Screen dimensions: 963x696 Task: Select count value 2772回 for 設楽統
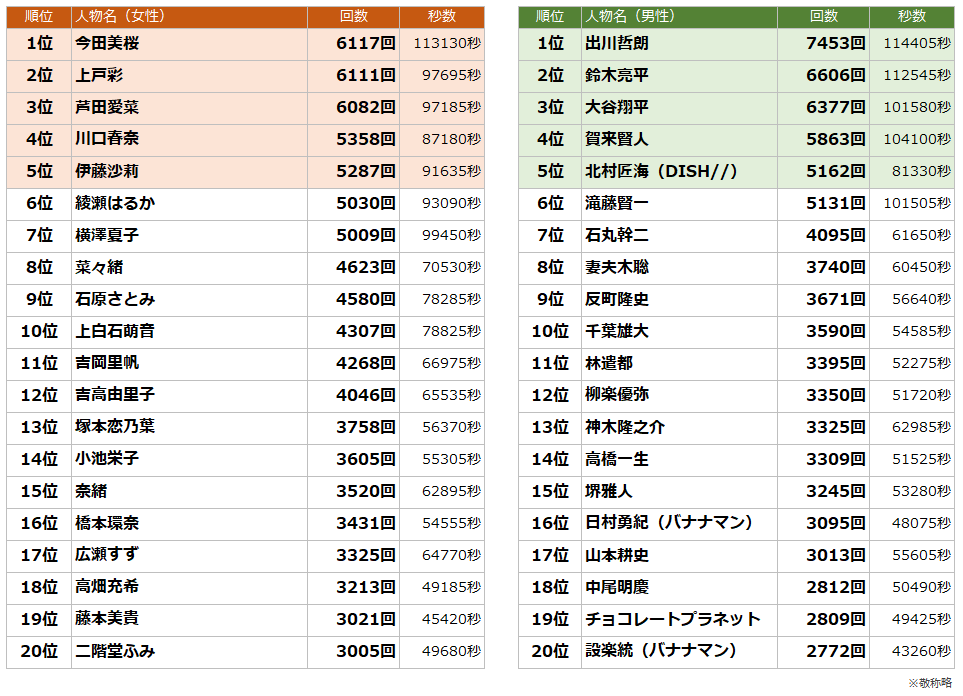835,652
